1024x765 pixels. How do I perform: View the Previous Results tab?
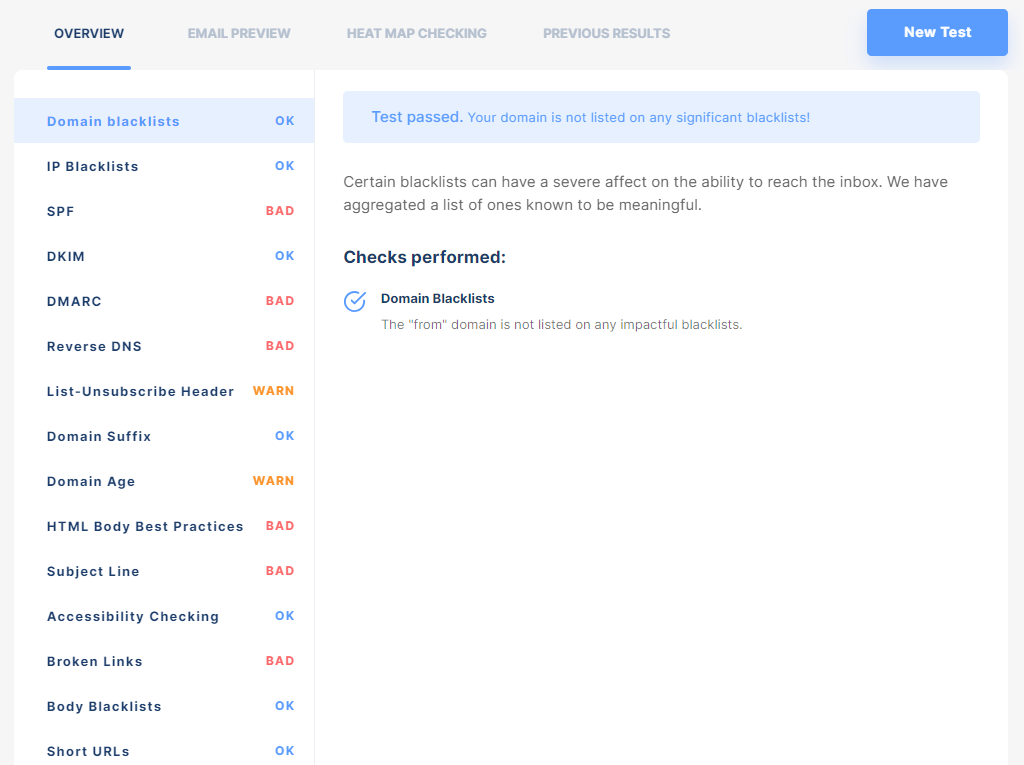point(607,33)
